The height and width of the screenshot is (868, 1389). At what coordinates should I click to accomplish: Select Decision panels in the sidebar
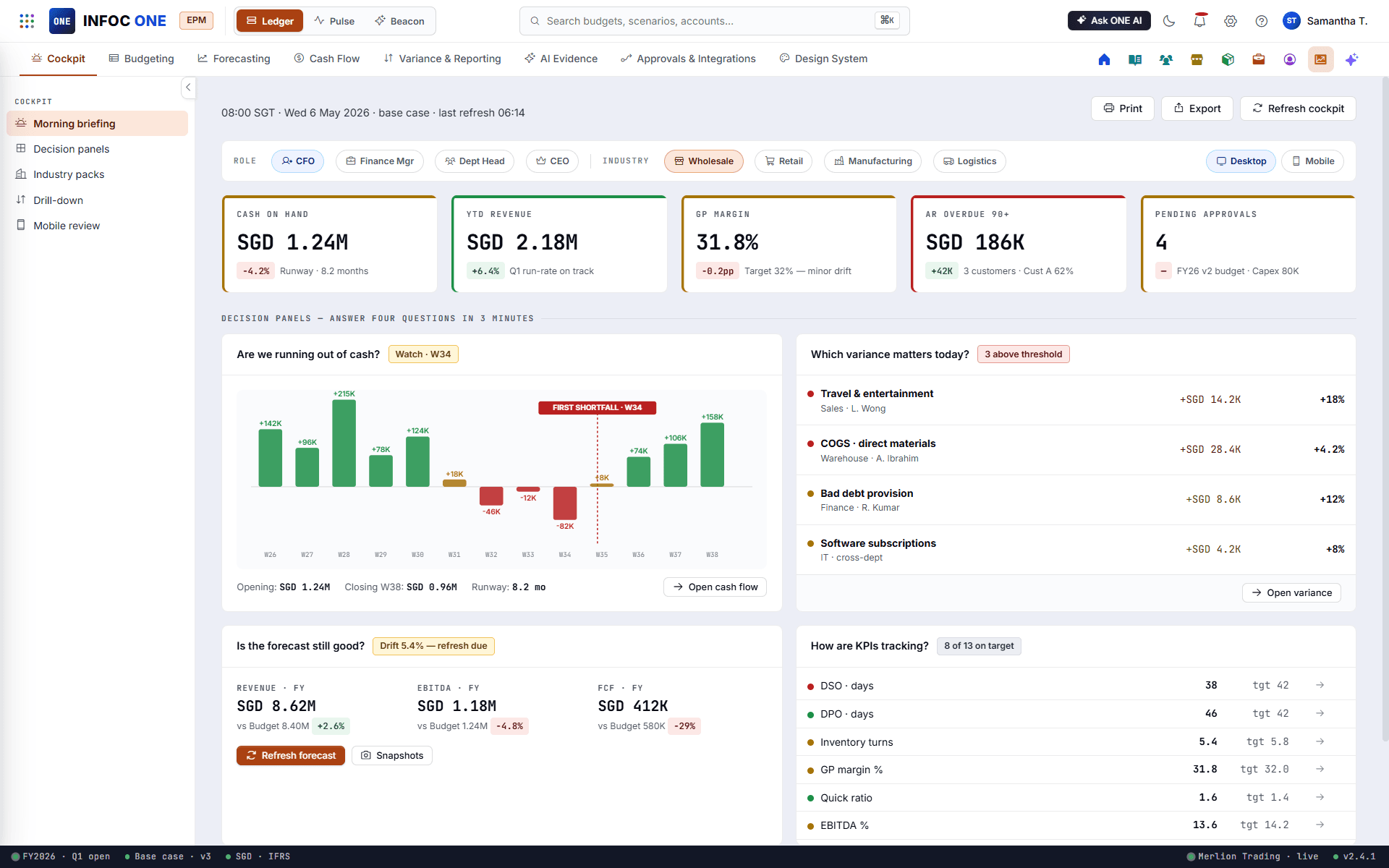click(97, 149)
